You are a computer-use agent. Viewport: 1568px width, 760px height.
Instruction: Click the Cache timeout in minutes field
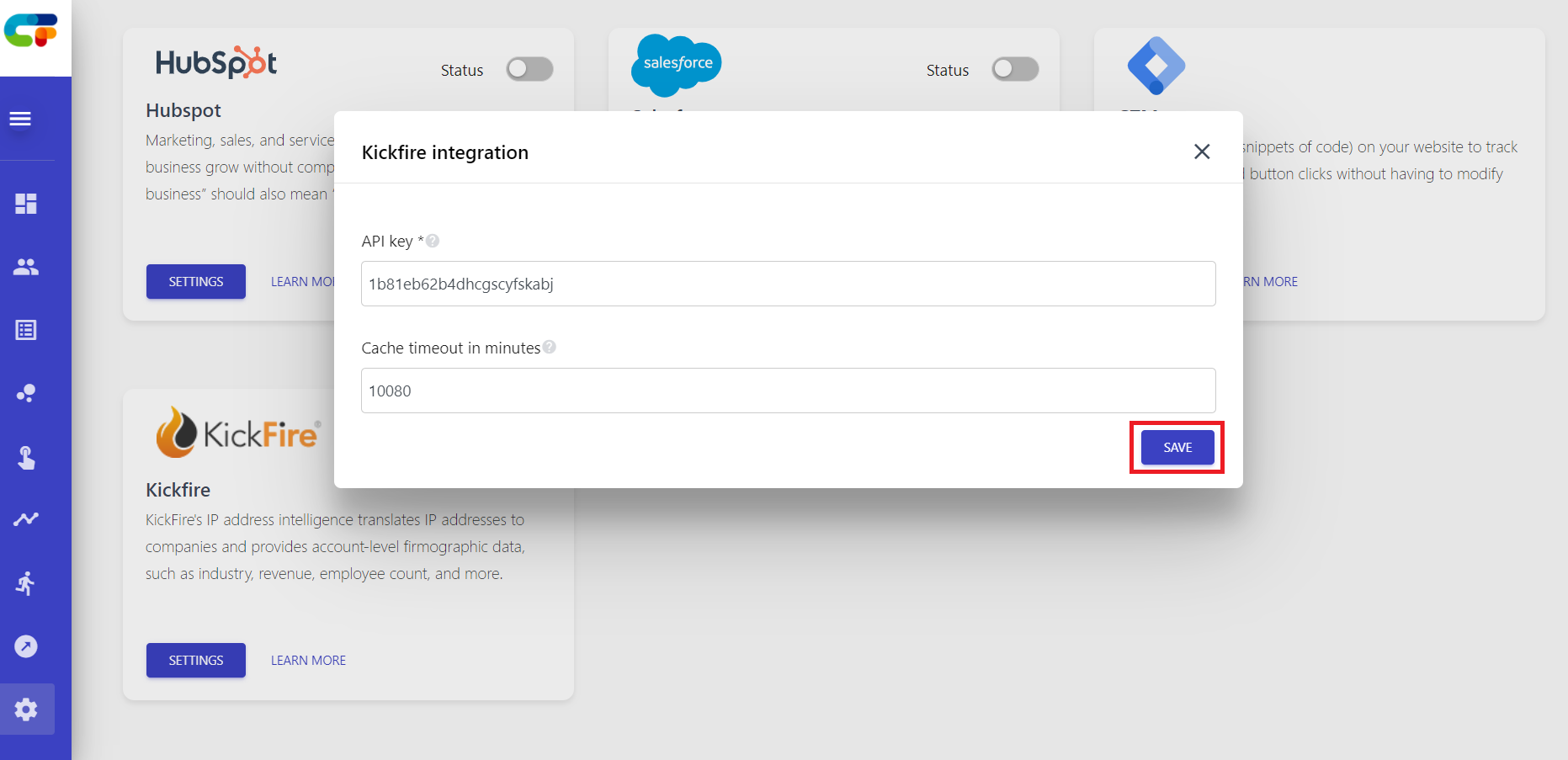(789, 391)
